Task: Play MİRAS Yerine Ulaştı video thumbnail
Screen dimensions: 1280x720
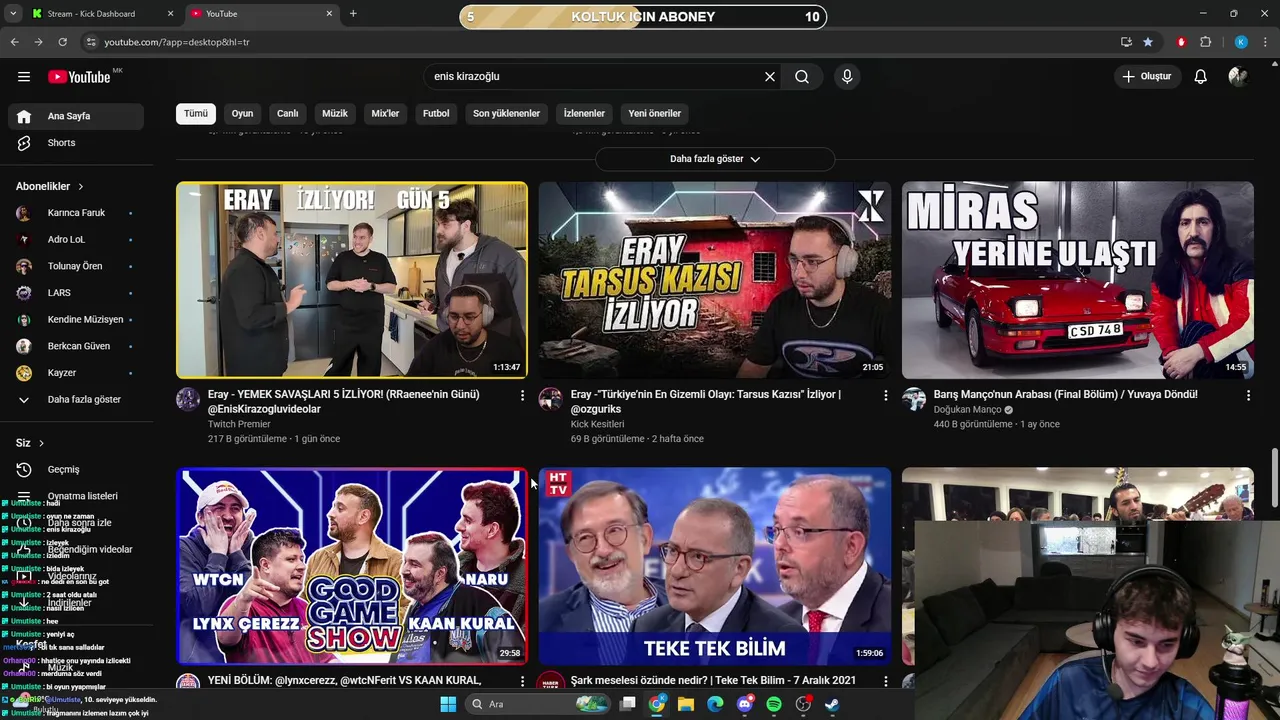Action: tap(1078, 280)
